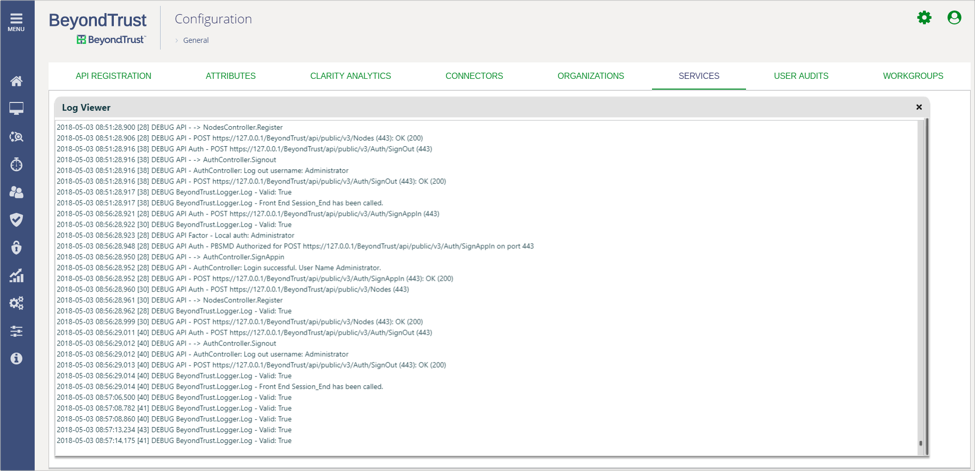Open the users group icon in sidebar

(16, 192)
